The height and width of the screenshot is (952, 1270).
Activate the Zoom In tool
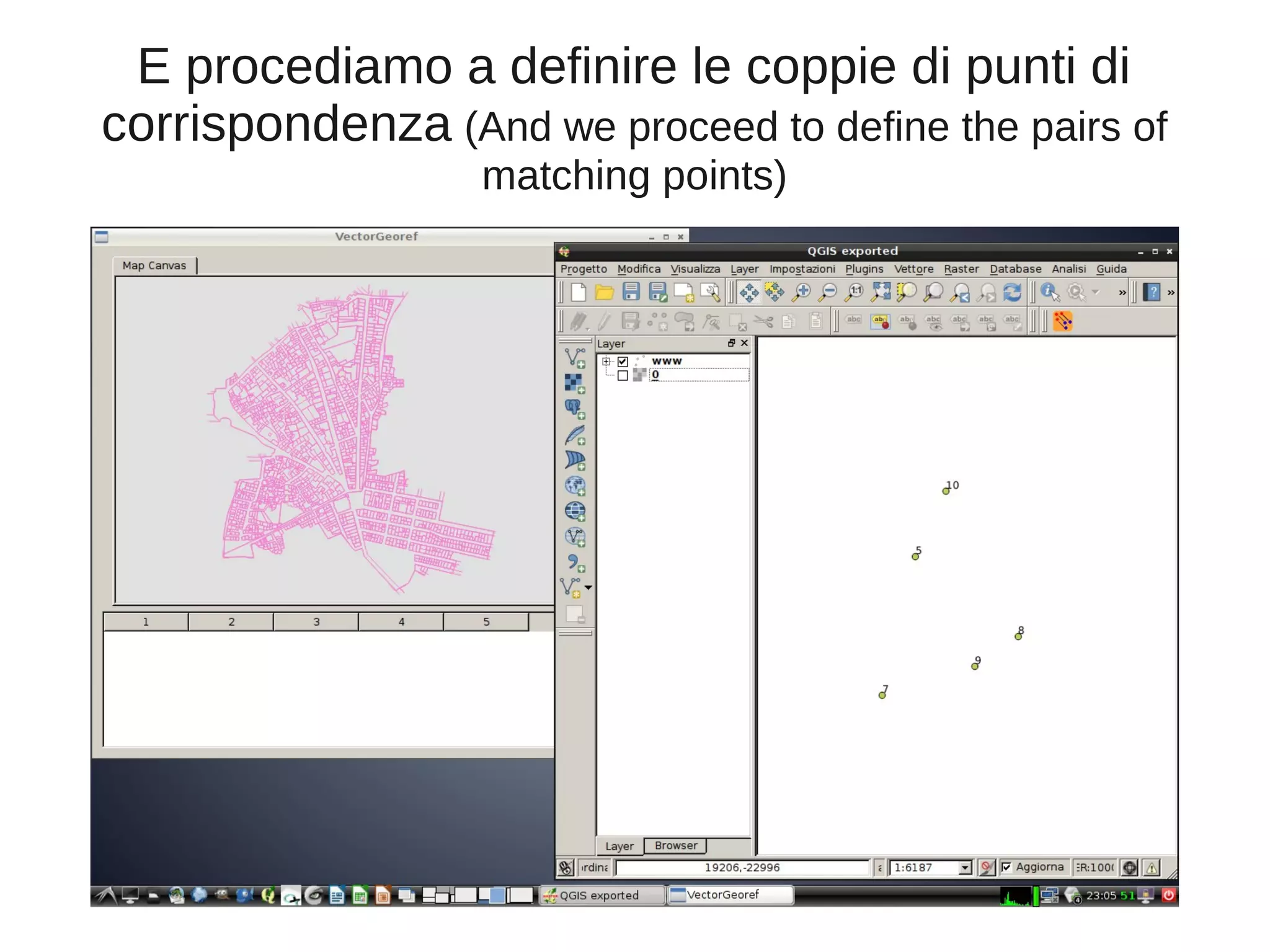801,291
